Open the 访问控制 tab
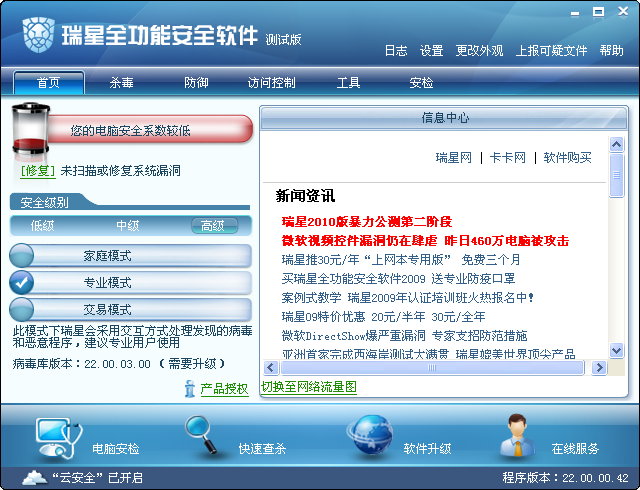The height and width of the screenshot is (490, 640). (271, 82)
